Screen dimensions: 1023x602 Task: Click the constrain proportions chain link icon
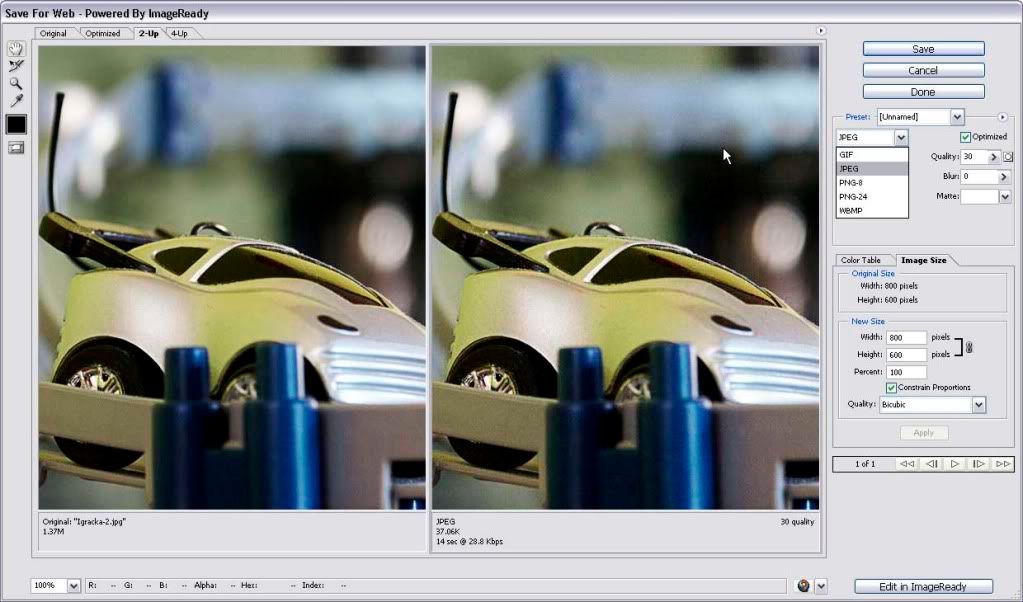click(x=969, y=347)
